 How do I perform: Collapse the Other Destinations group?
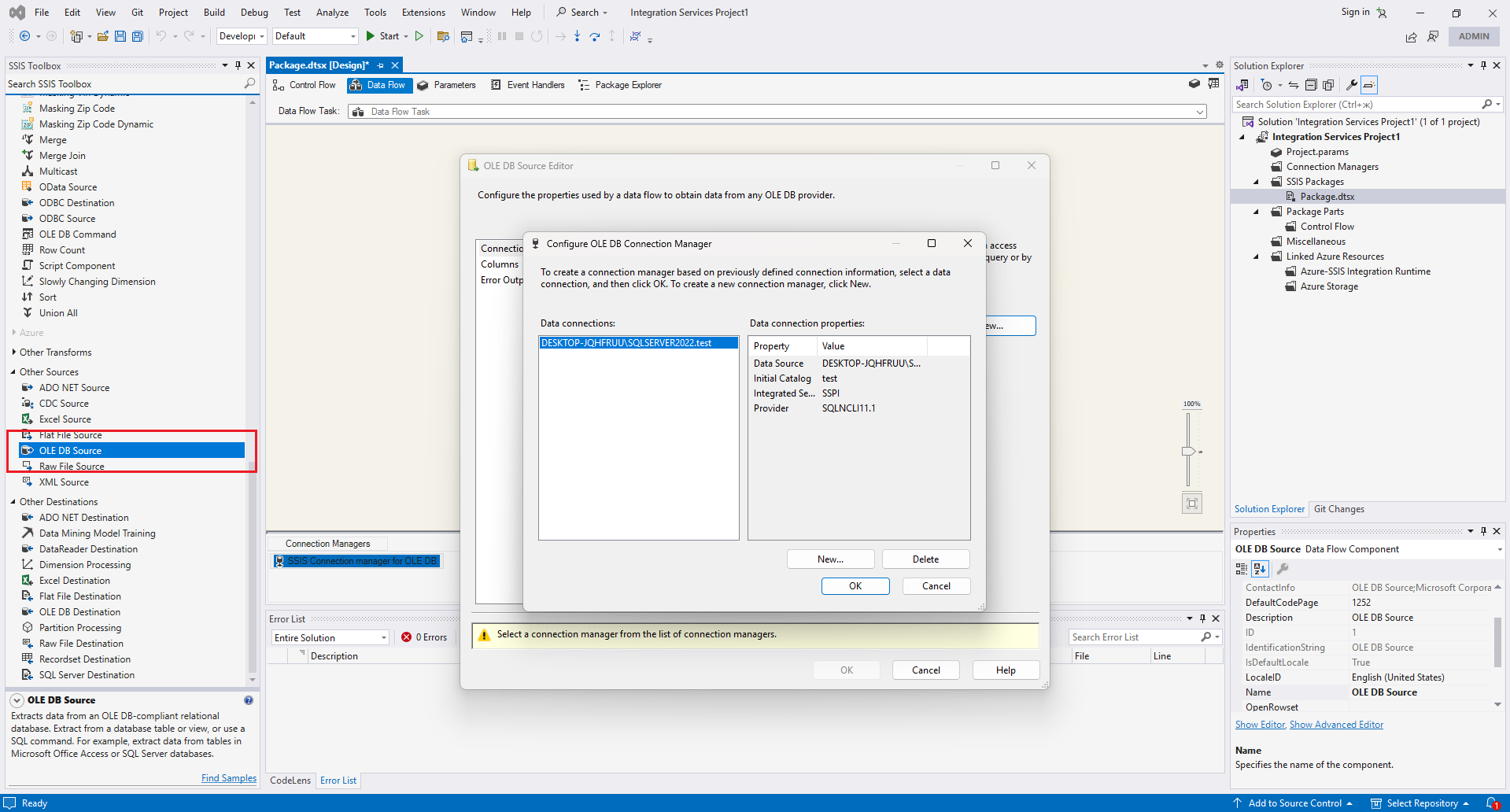[x=13, y=502]
